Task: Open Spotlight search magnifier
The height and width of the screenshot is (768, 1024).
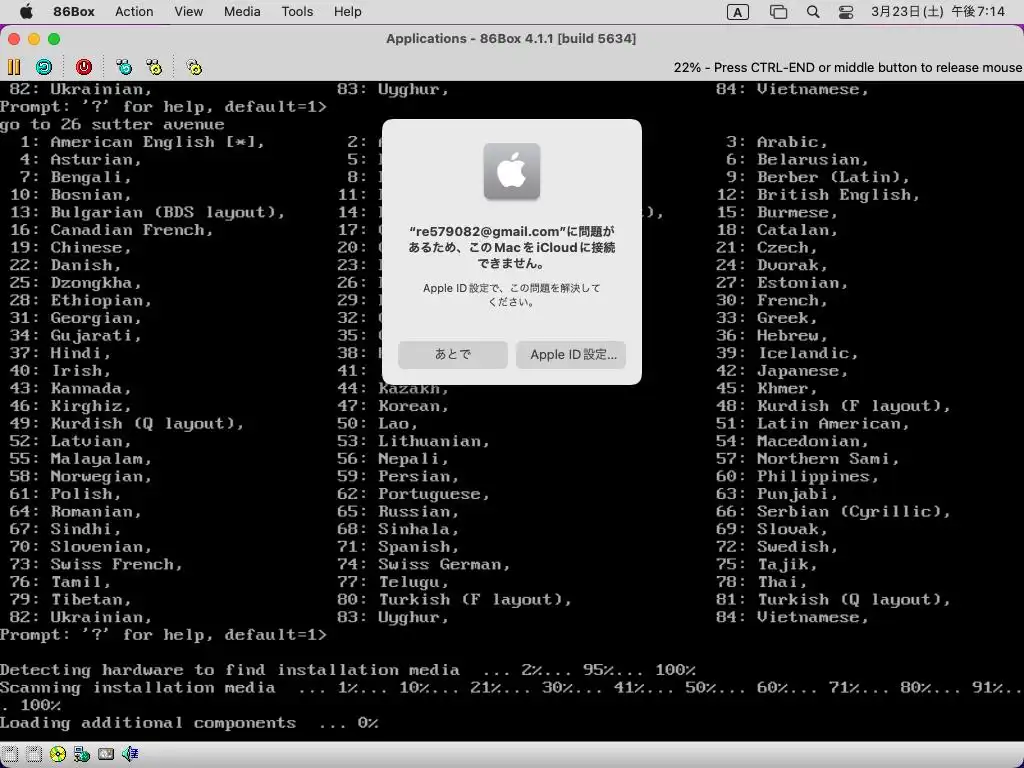Action: [813, 12]
